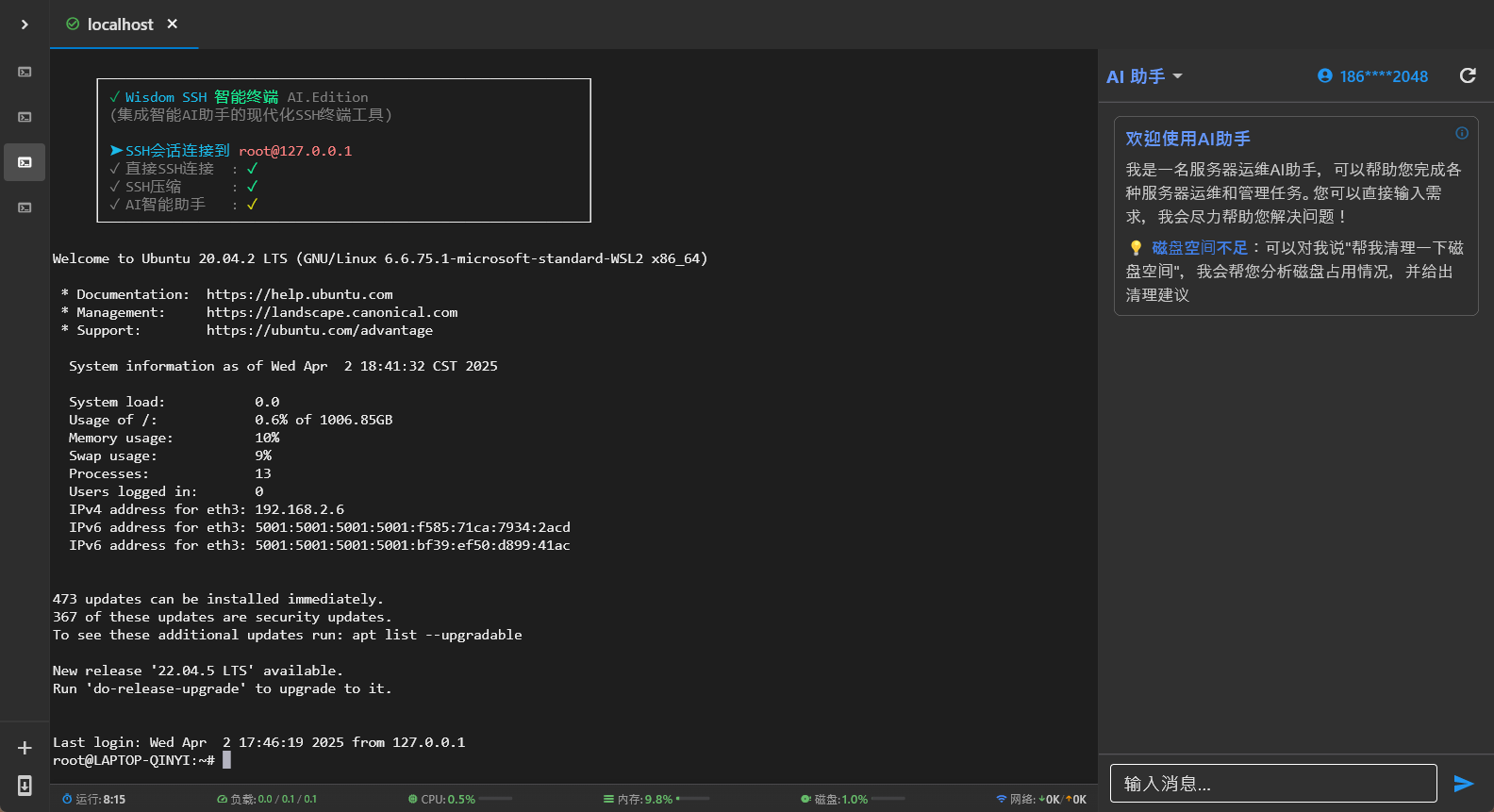Click the 网络 wifi status icon

tap(1002, 799)
